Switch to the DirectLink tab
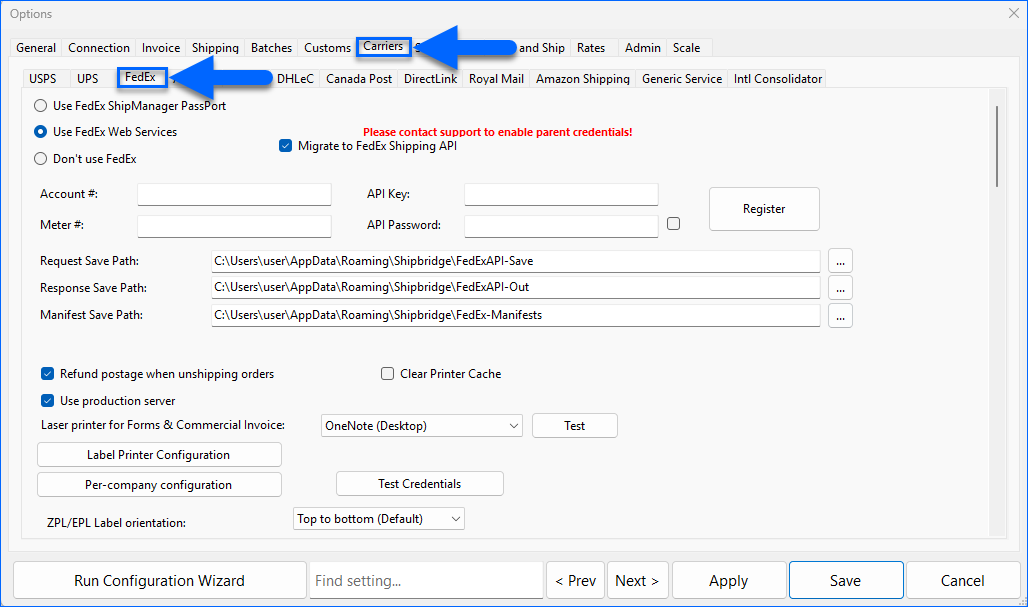Viewport: 1028px width, 607px height. pos(430,79)
